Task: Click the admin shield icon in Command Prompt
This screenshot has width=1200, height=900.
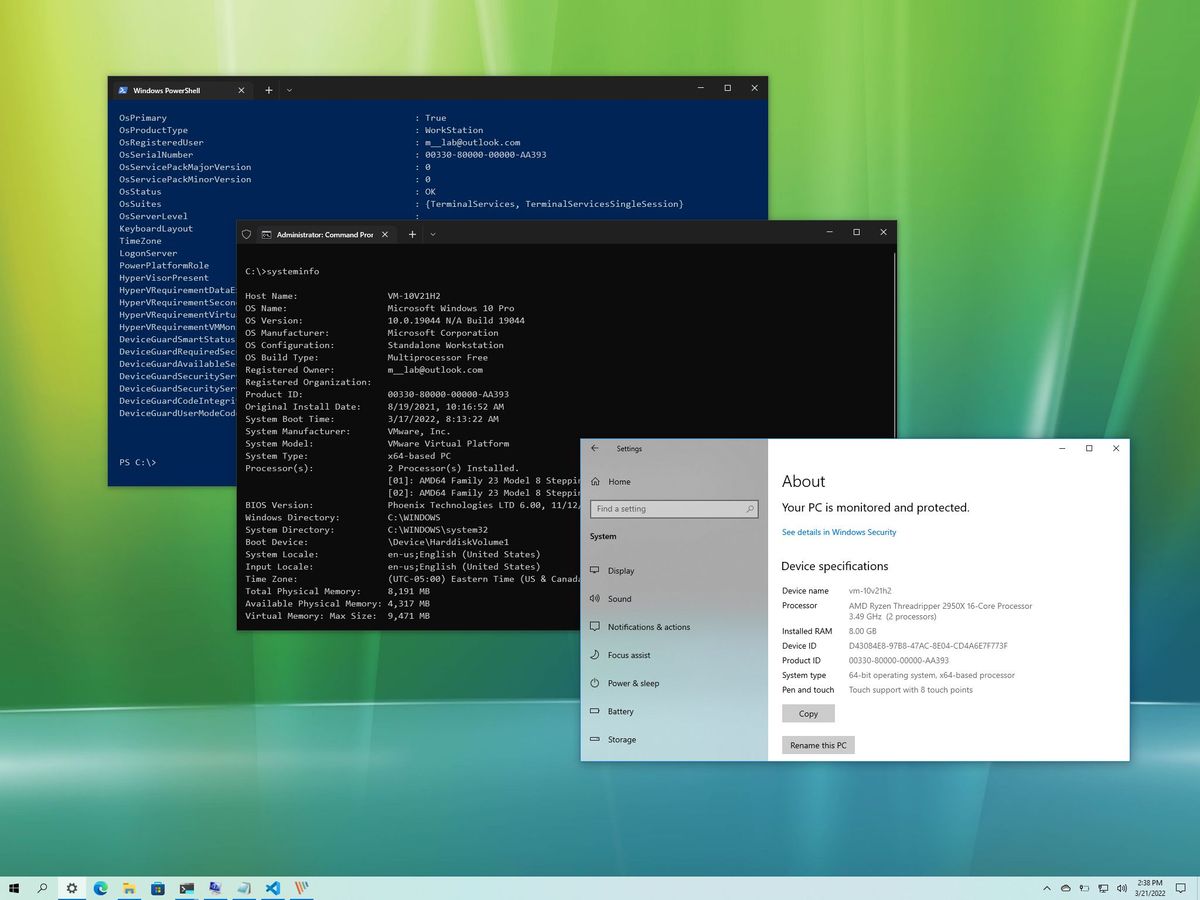Action: [247, 234]
